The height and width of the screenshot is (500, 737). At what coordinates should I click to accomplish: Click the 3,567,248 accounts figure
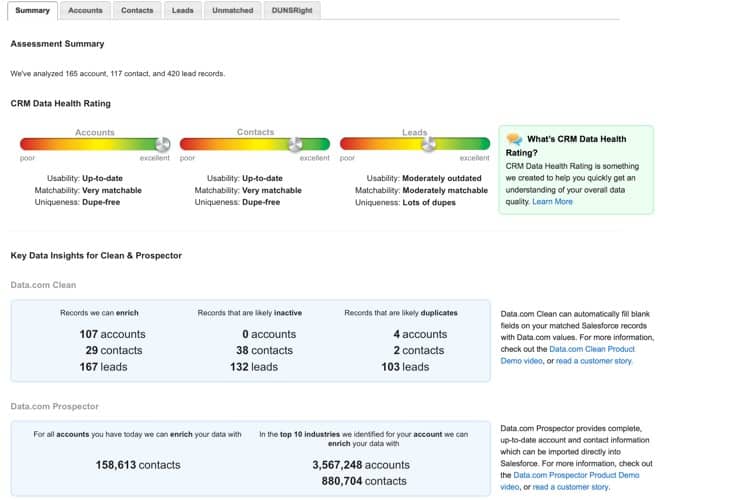[x=361, y=465]
